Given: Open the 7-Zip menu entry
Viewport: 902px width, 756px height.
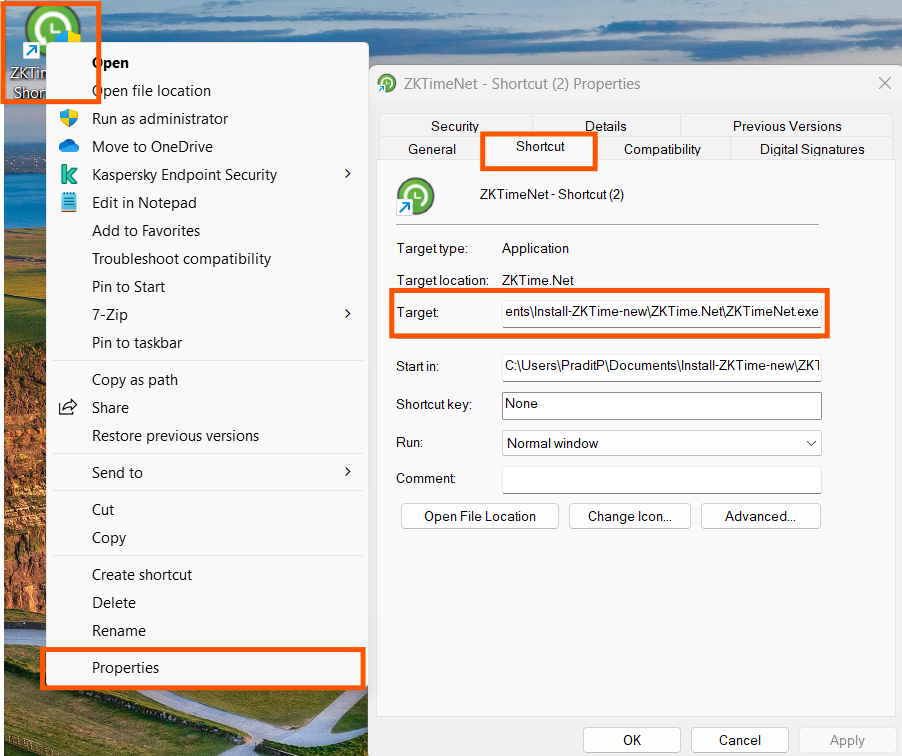Looking at the screenshot, I should [x=207, y=315].
